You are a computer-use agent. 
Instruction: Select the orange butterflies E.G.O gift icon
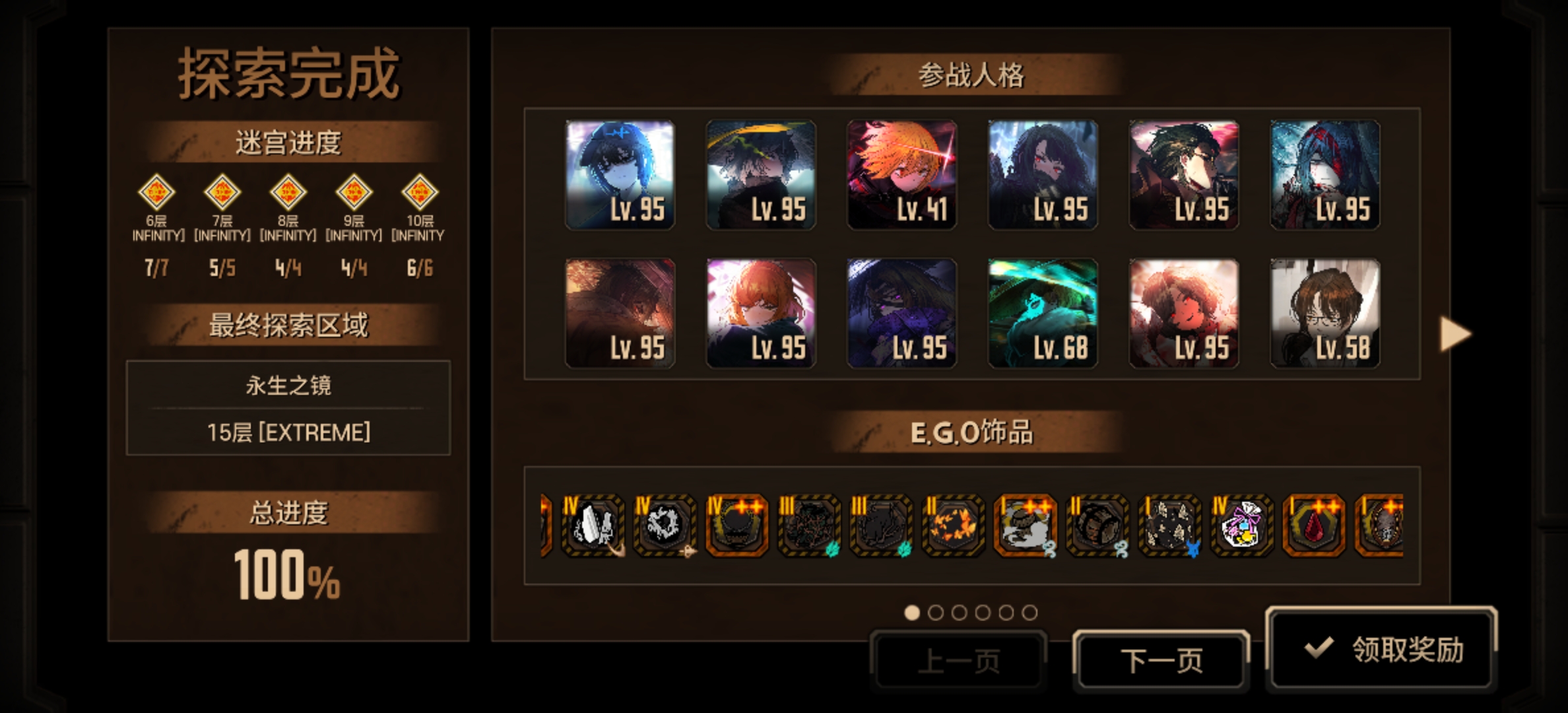[x=953, y=526]
